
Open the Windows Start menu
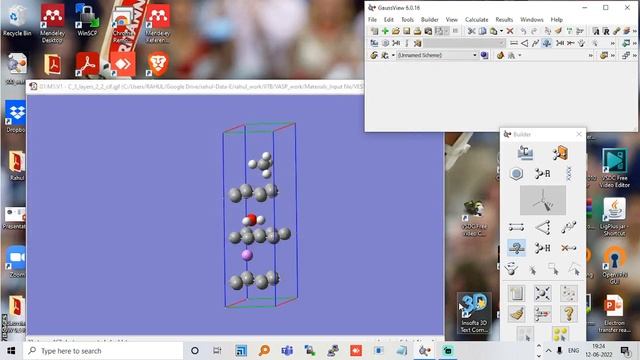[11, 351]
